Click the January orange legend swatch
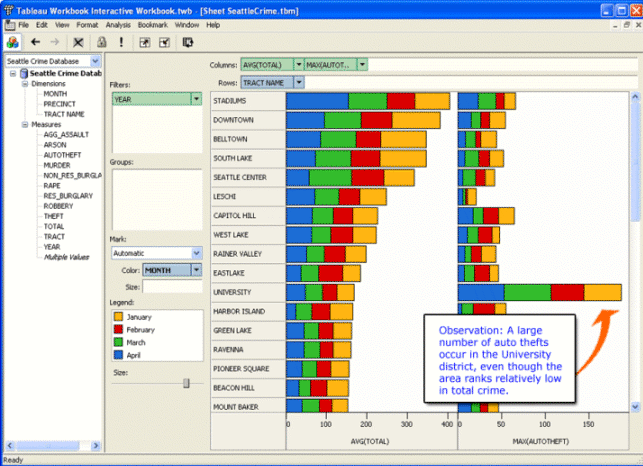This screenshot has width=643, height=466. pyautogui.click(x=118, y=316)
